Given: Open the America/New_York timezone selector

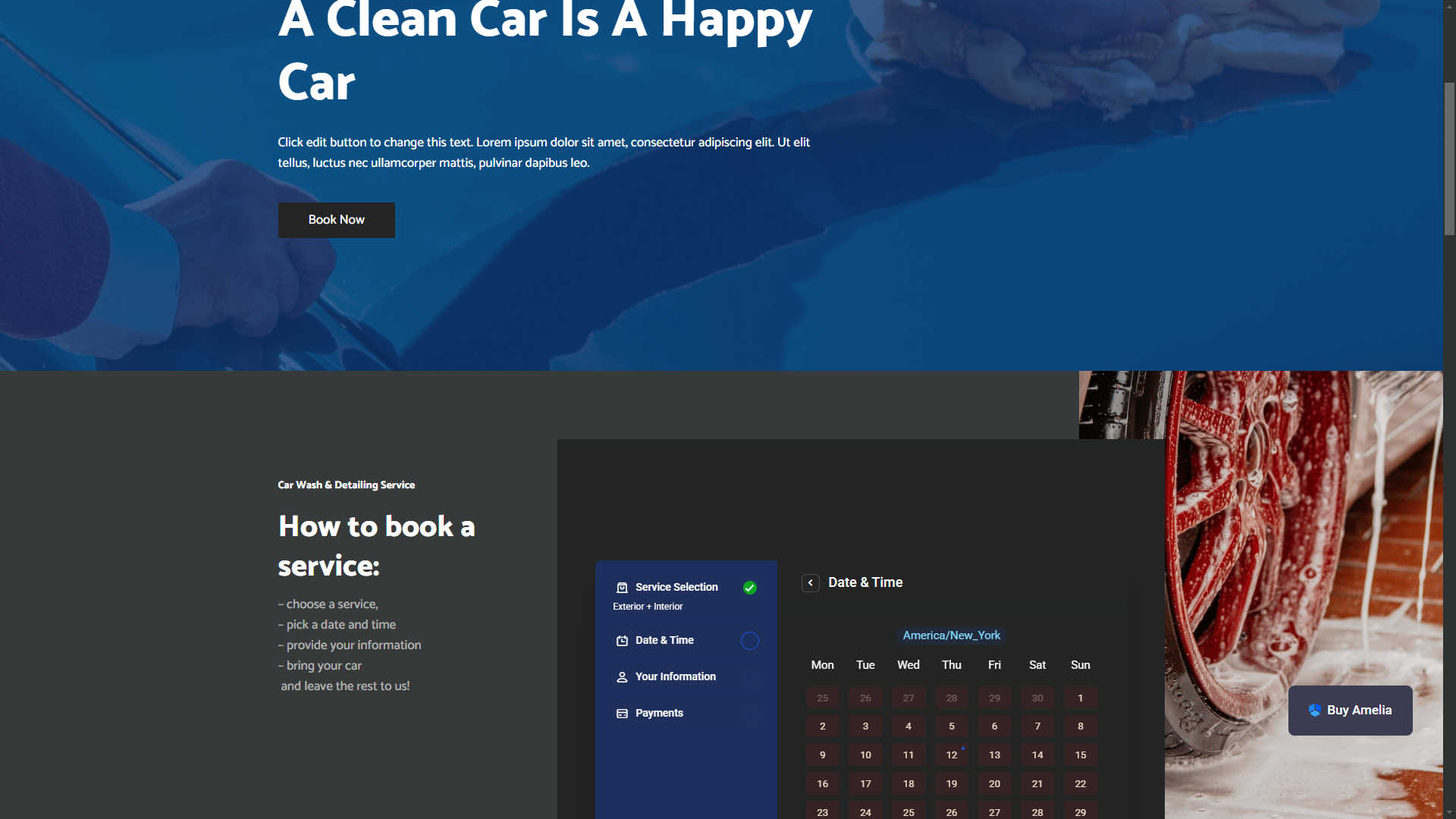Looking at the screenshot, I should tap(951, 635).
